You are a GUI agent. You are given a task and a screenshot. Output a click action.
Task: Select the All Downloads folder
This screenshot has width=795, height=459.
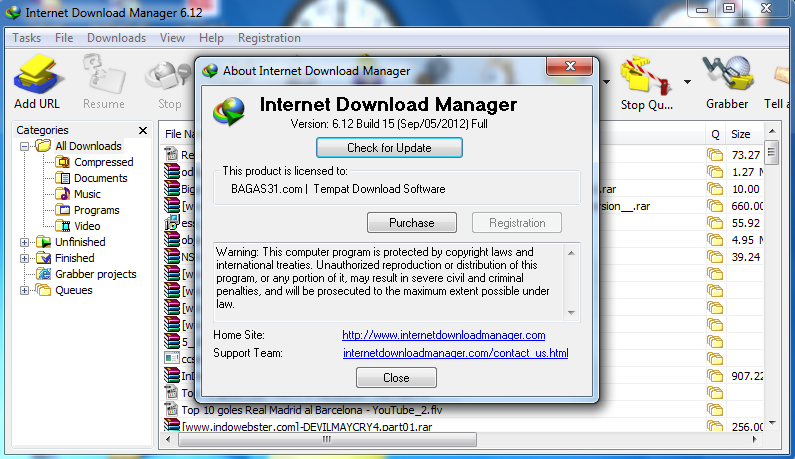click(x=79, y=146)
